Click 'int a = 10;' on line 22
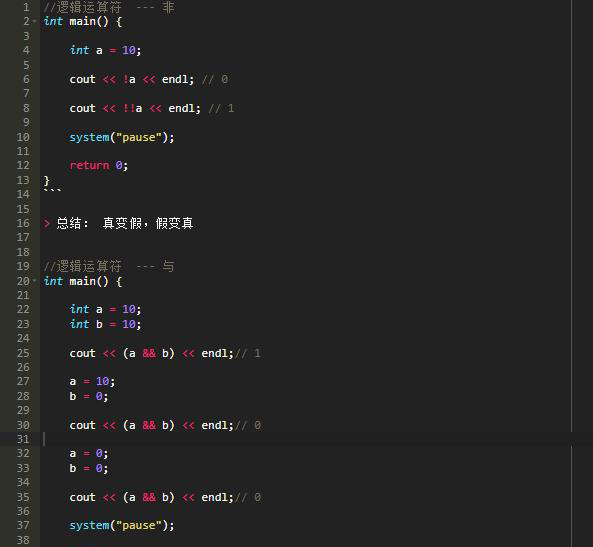This screenshot has width=593, height=547. [105, 310]
